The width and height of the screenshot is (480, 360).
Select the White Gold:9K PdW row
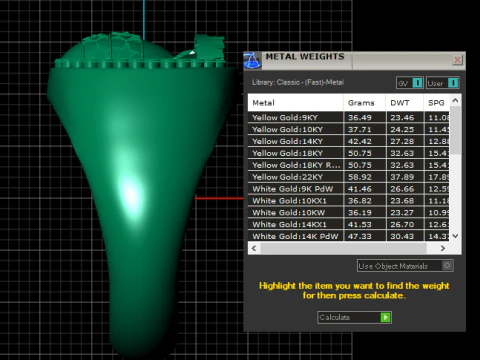click(349, 189)
